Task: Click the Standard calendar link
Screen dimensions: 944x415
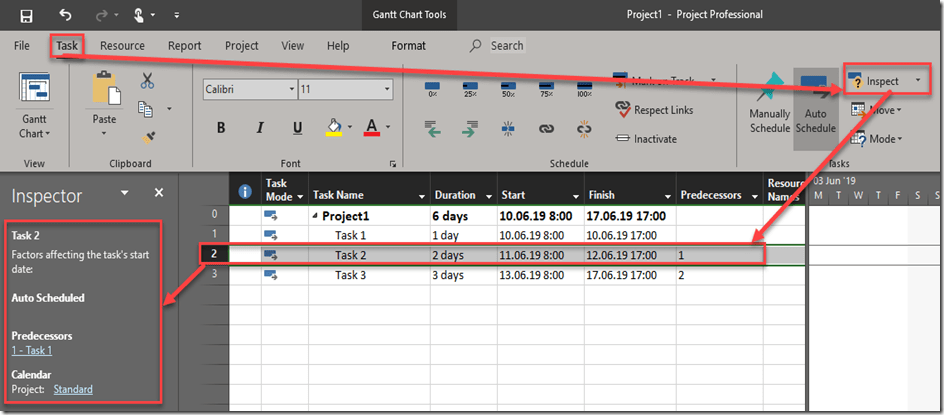Action: click(73, 389)
